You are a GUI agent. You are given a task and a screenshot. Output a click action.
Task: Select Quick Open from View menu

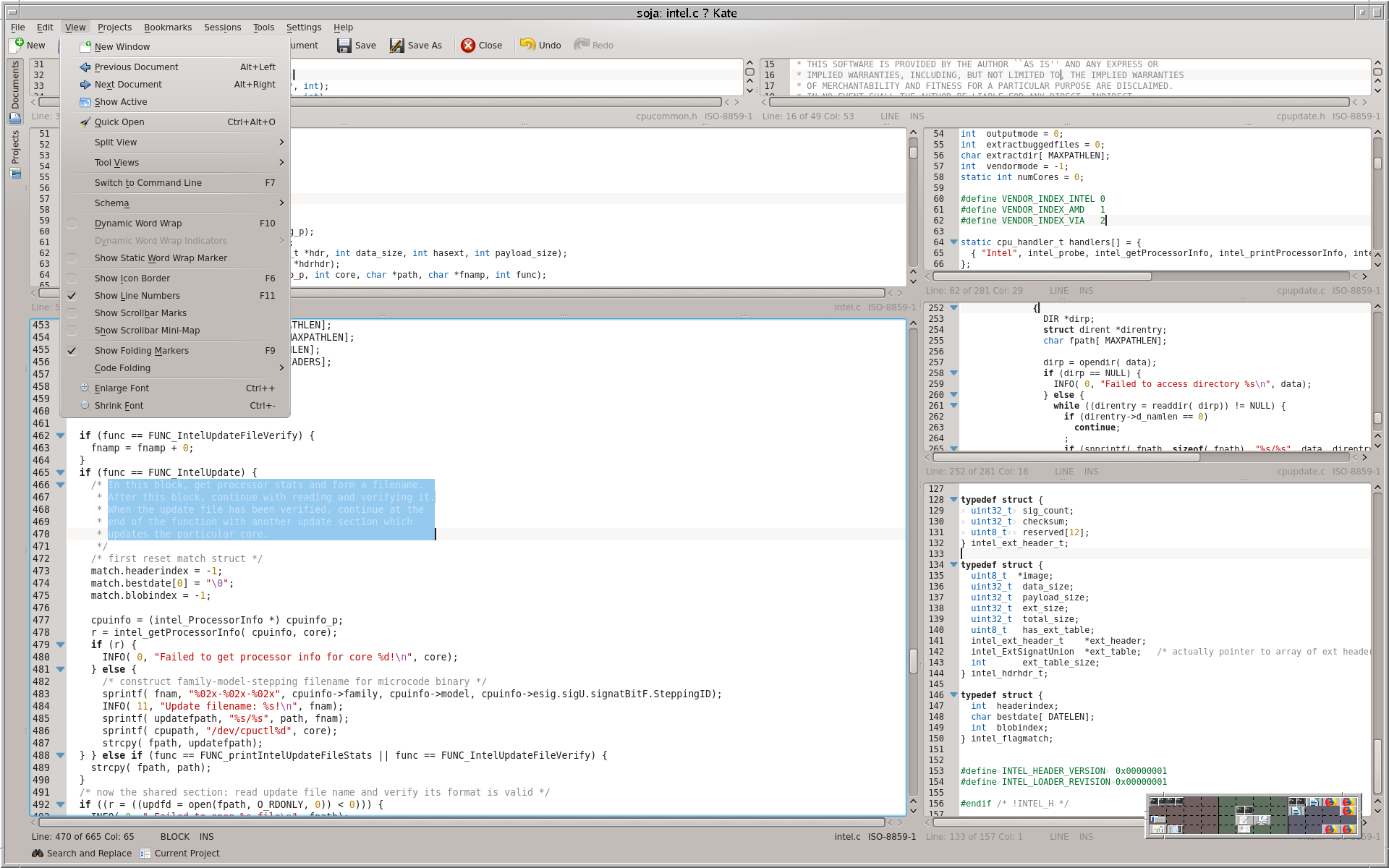(x=119, y=122)
